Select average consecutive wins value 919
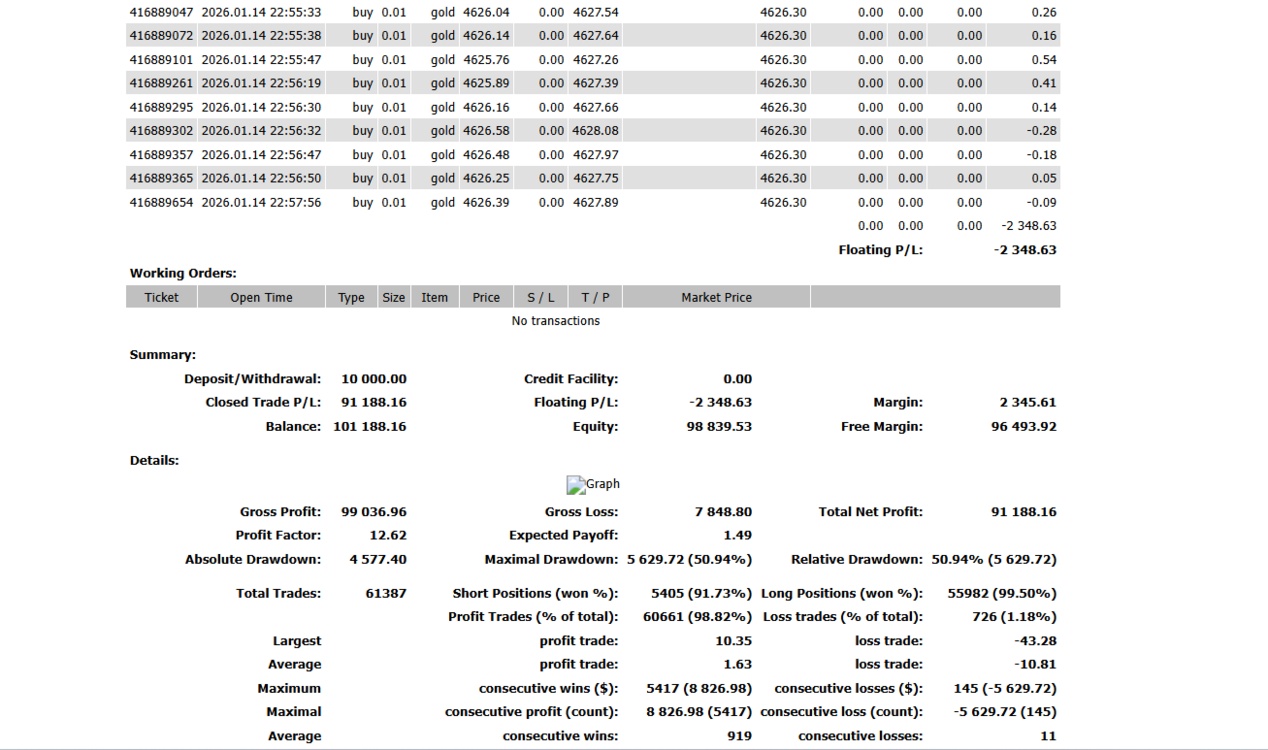This screenshot has width=1268, height=750. [739, 736]
